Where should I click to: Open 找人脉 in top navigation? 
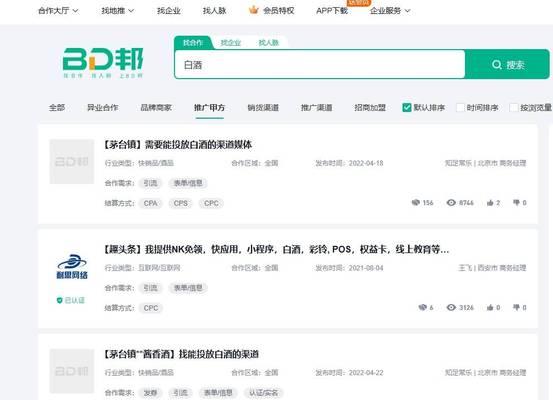[x=214, y=11]
